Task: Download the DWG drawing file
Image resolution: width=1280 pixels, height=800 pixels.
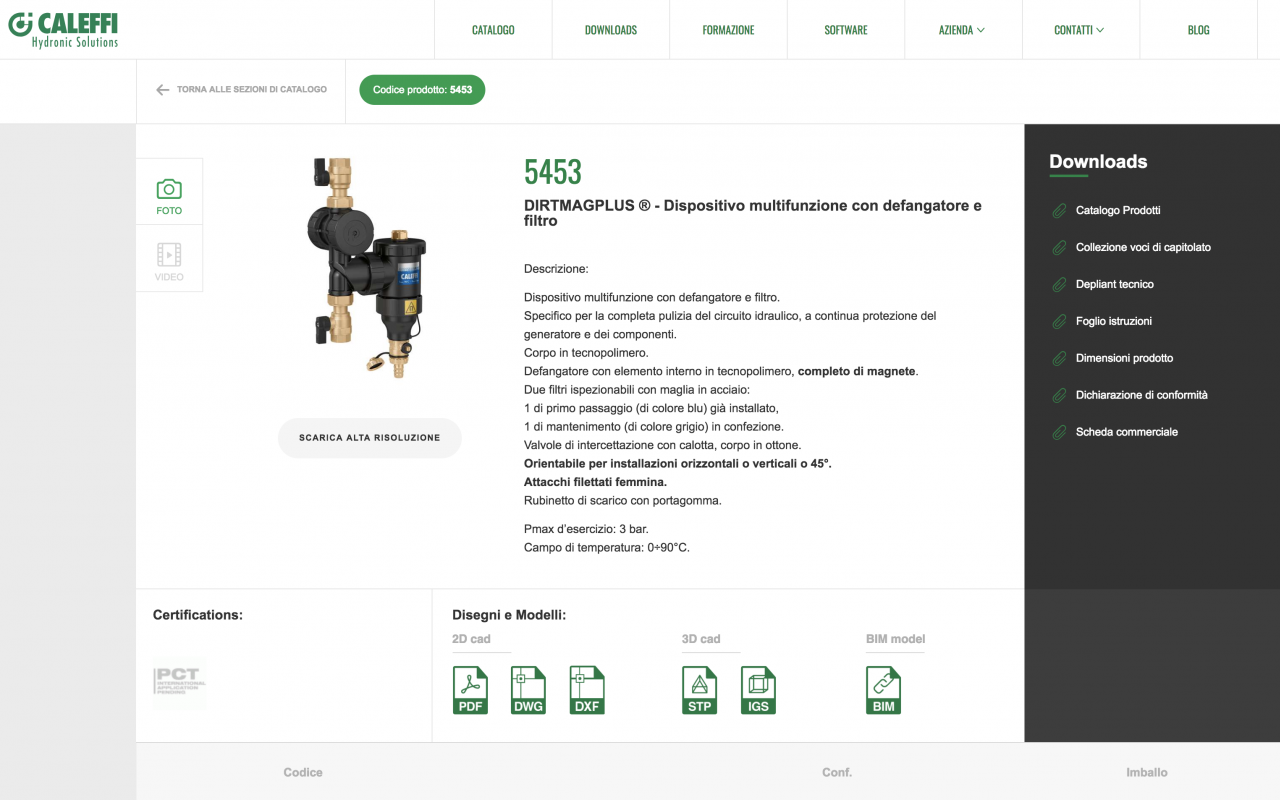Action: (528, 690)
